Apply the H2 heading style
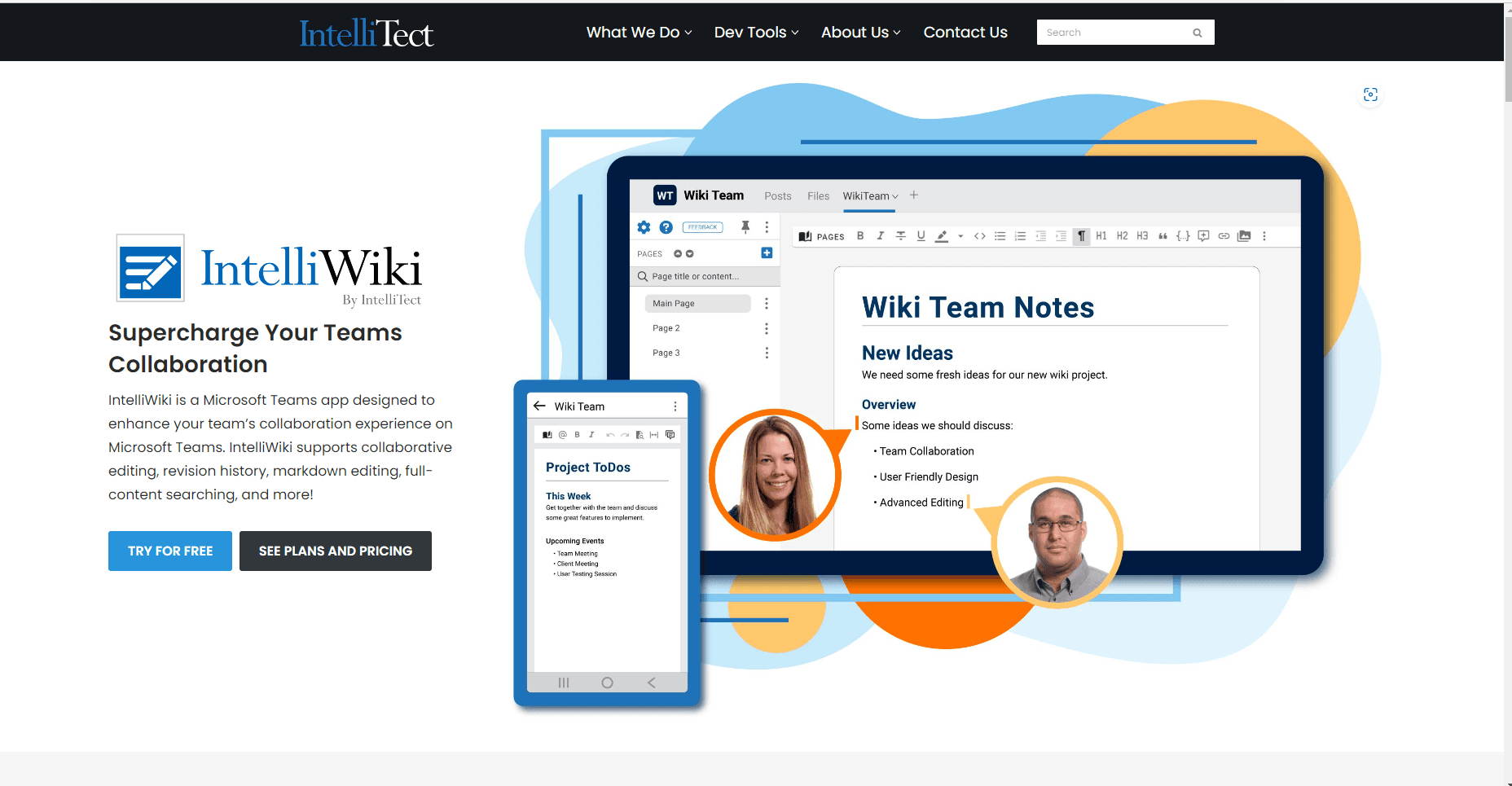 [x=1122, y=236]
